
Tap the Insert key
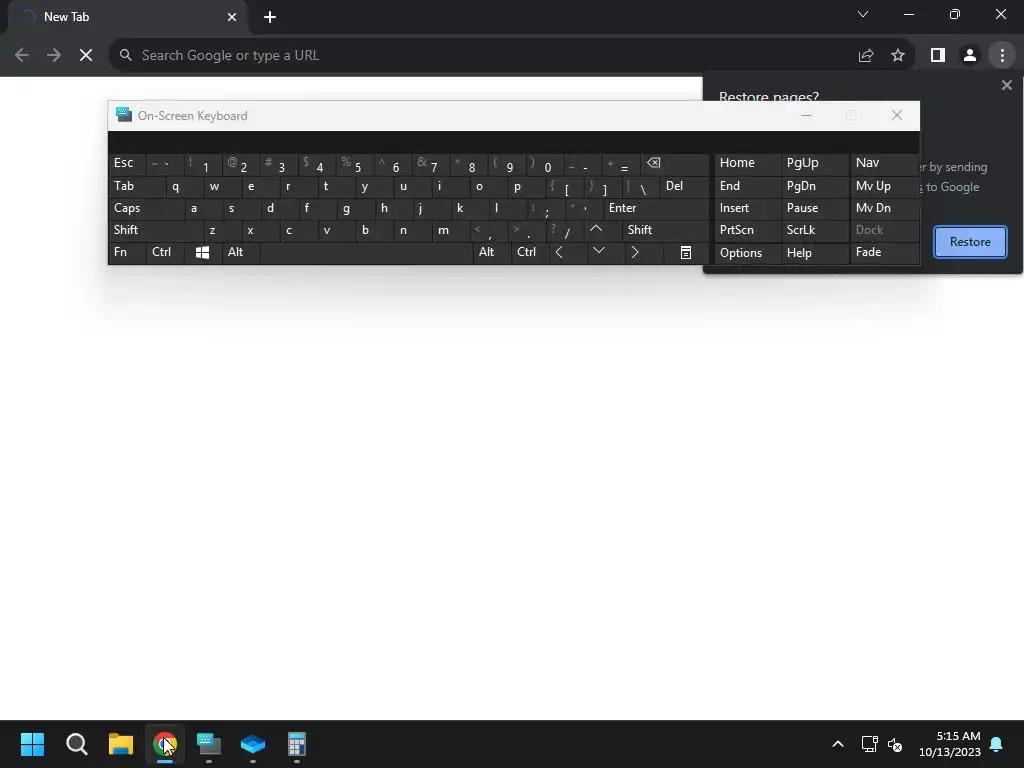(747, 208)
